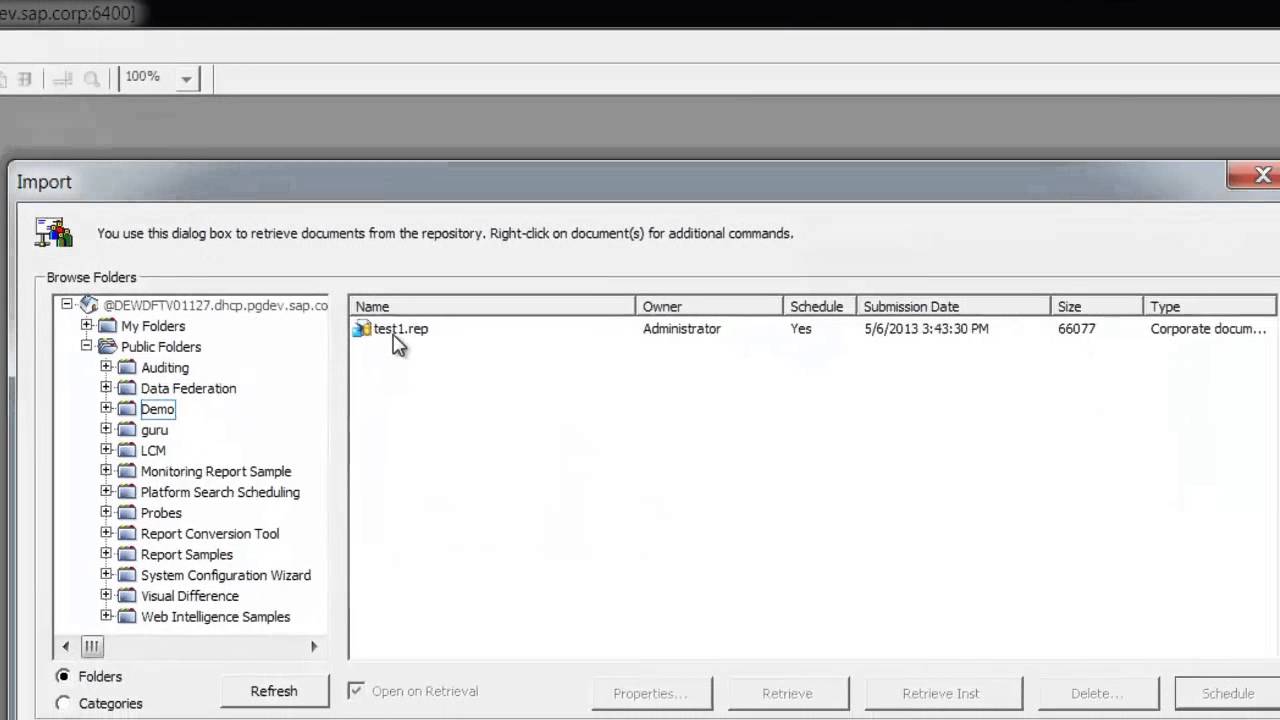Click the folder tree scrollbar right arrow
This screenshot has height=720, width=1280.
tap(314, 646)
